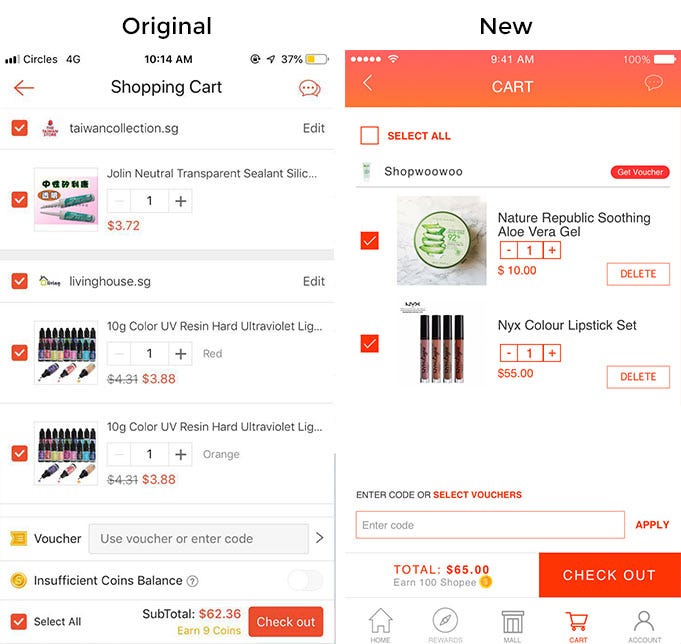Expand voucher options with the arrow chevron

(320, 538)
